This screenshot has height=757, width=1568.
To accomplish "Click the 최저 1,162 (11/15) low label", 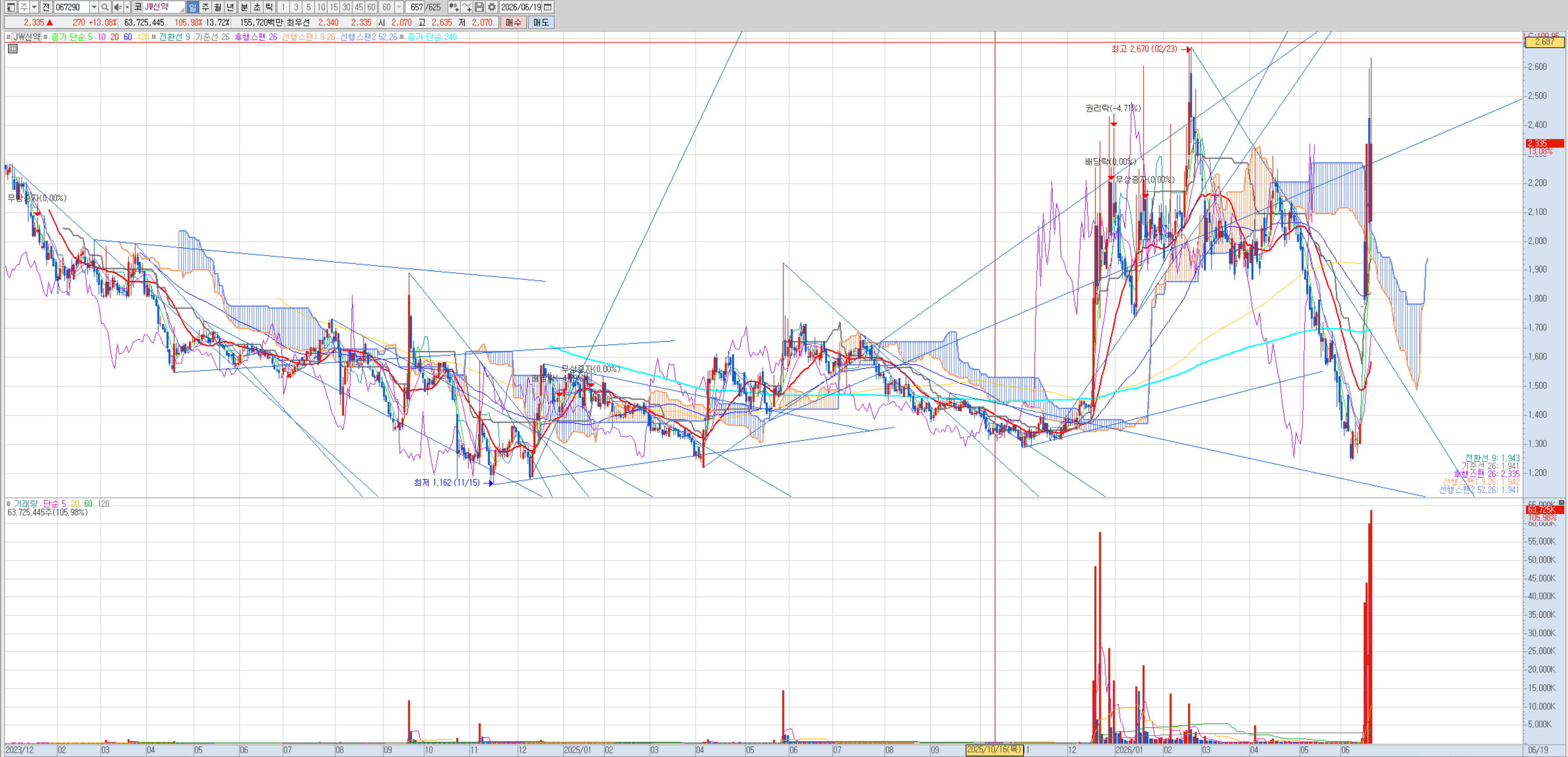I will click(x=447, y=482).
